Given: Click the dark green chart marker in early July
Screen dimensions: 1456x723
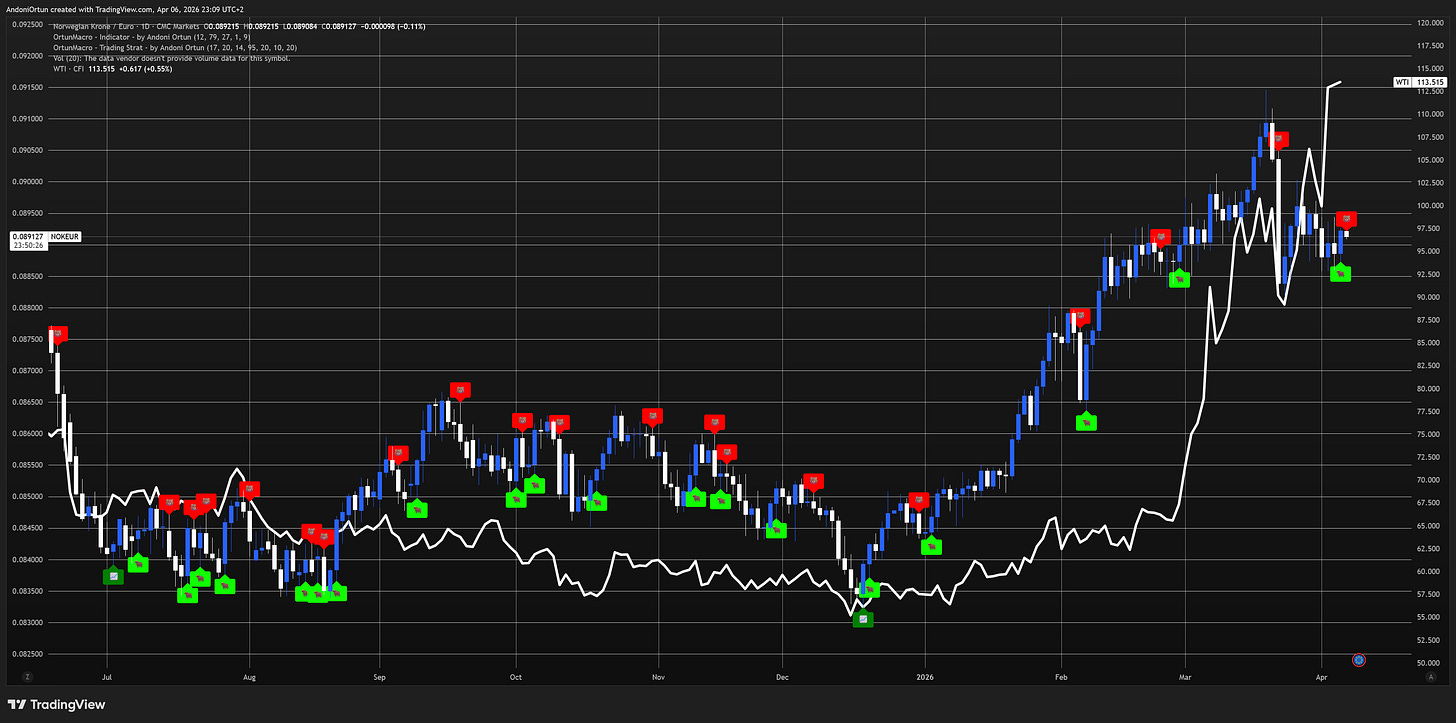Looking at the screenshot, I should 113,575.
